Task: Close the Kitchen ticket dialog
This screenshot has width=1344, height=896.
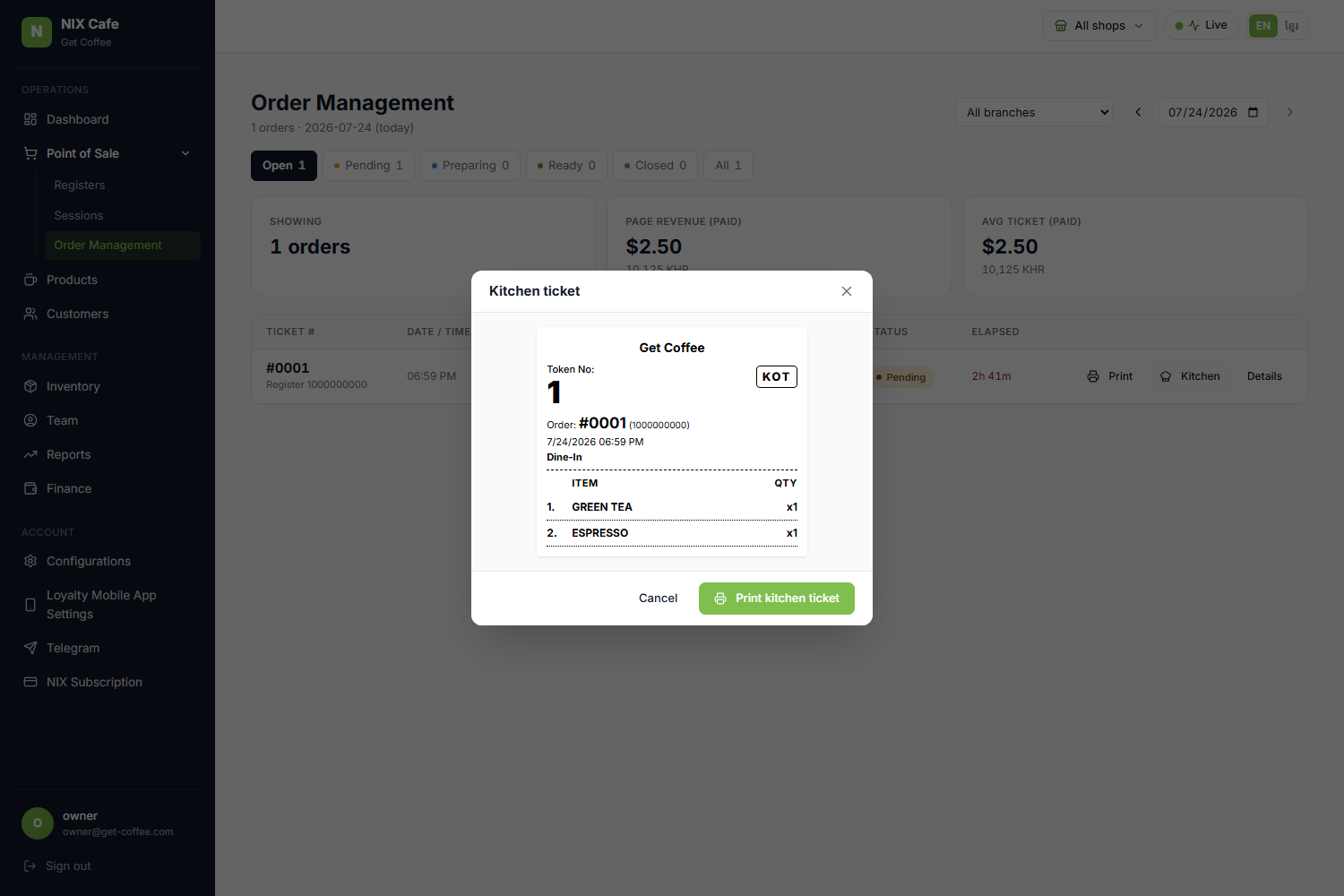Action: 847,291
